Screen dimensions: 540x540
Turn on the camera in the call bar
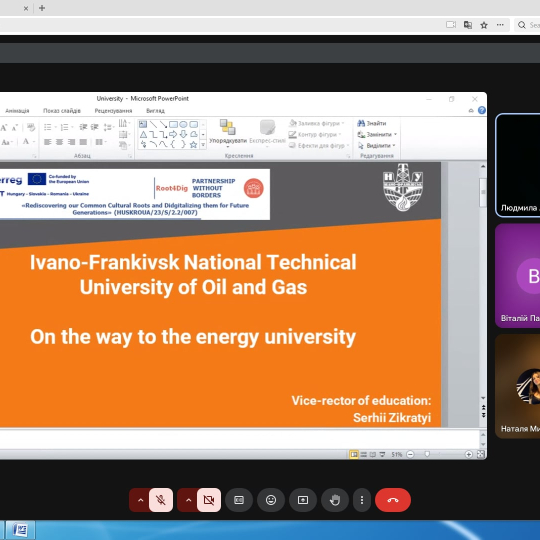pos(209,500)
